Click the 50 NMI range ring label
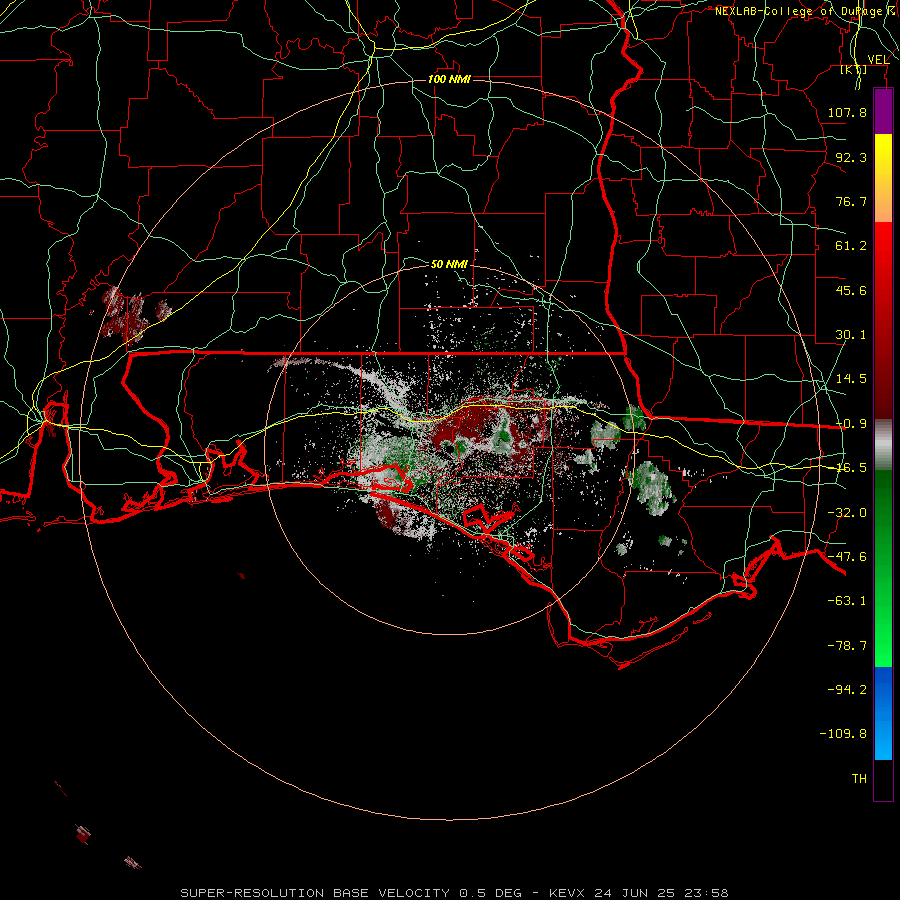The height and width of the screenshot is (900, 900). [x=449, y=264]
